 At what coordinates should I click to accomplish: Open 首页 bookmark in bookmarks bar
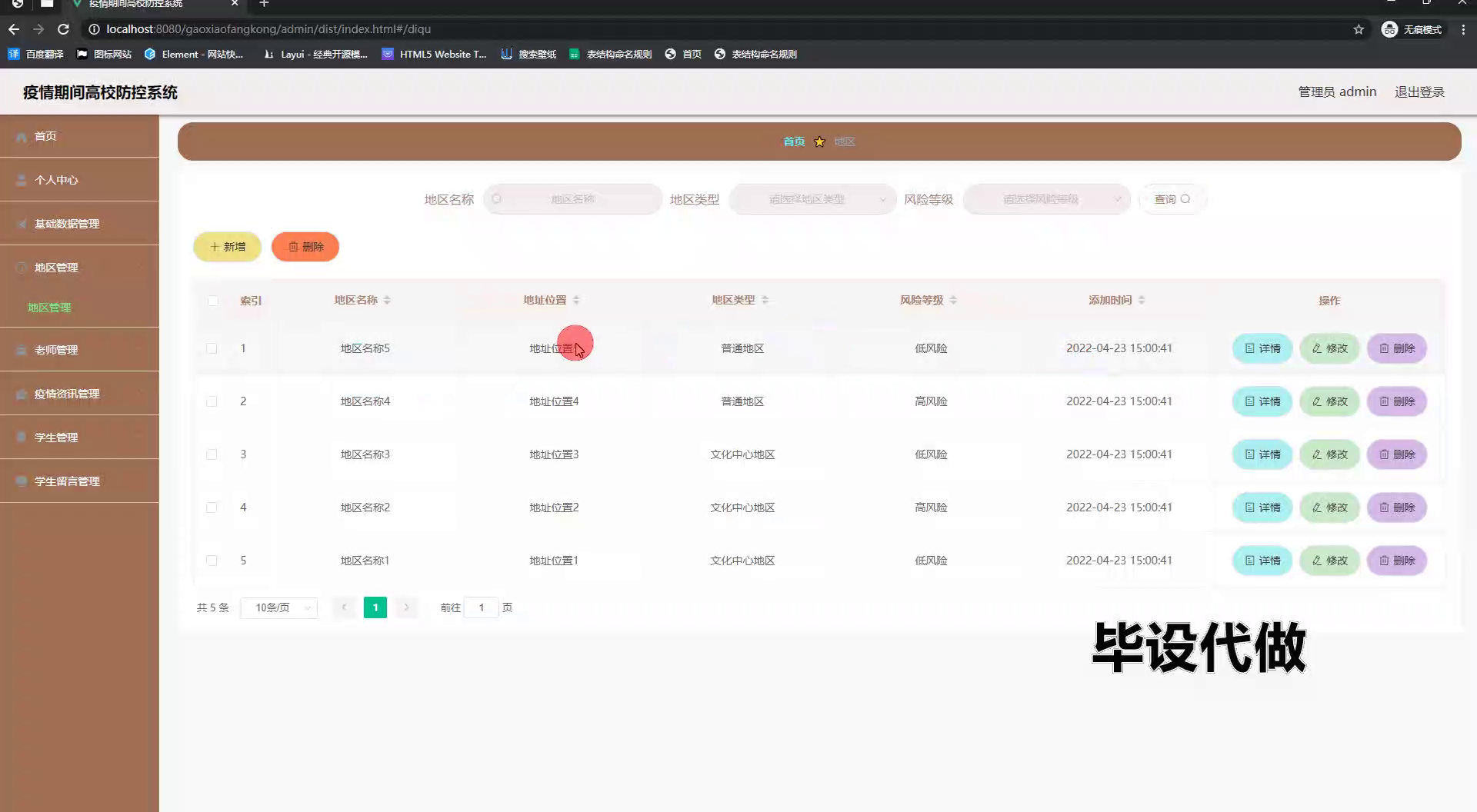pos(683,54)
